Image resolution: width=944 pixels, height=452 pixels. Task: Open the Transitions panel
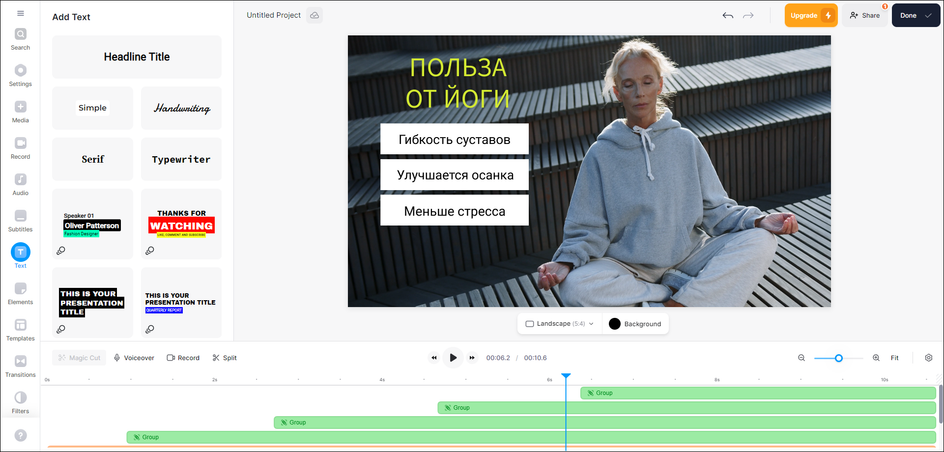20,365
